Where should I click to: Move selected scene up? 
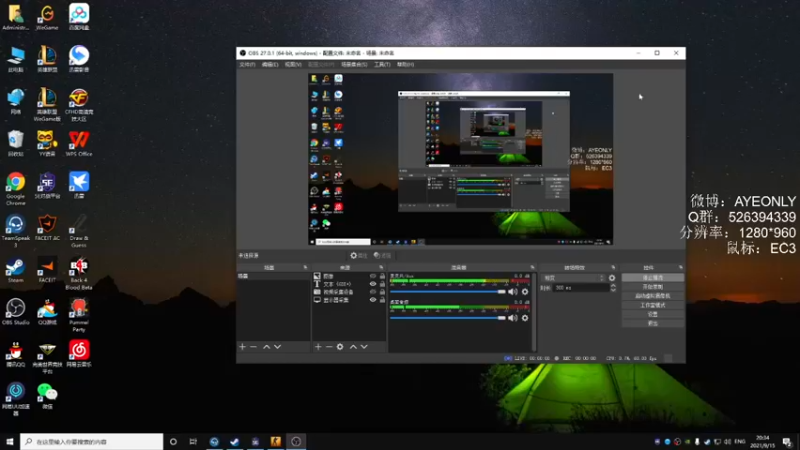(266, 347)
